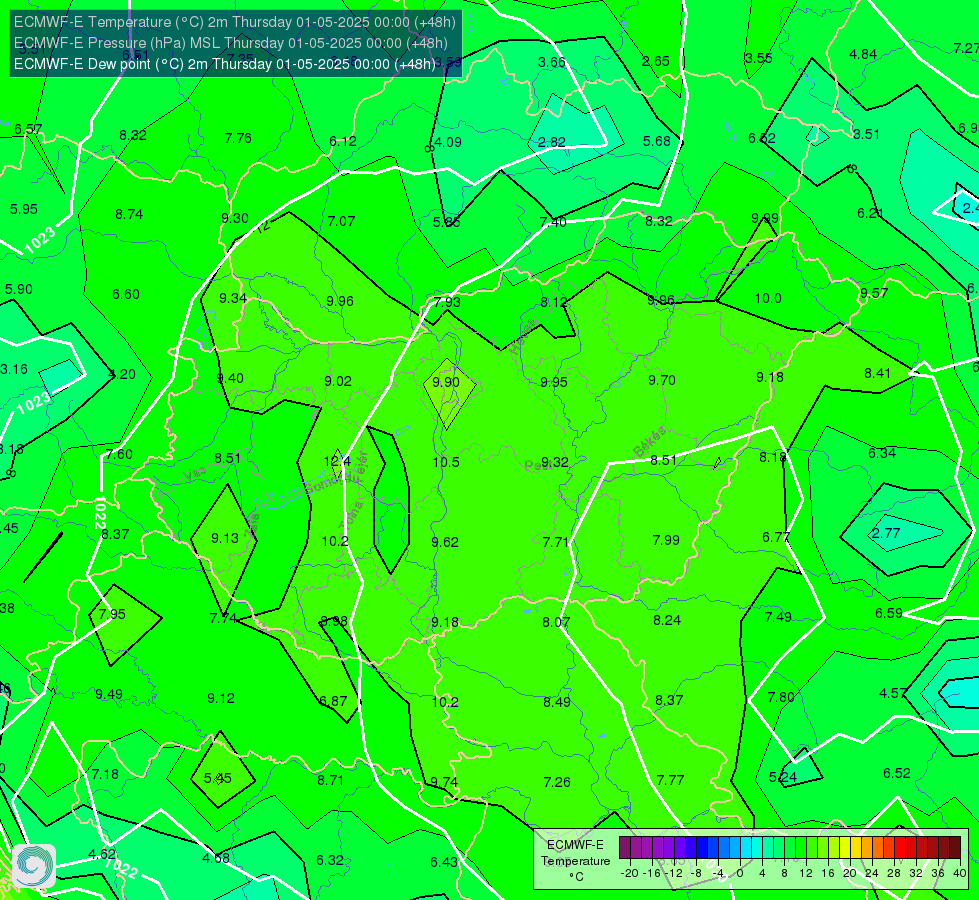
Task: Click the 9.02 temperature value
Action: tap(338, 381)
